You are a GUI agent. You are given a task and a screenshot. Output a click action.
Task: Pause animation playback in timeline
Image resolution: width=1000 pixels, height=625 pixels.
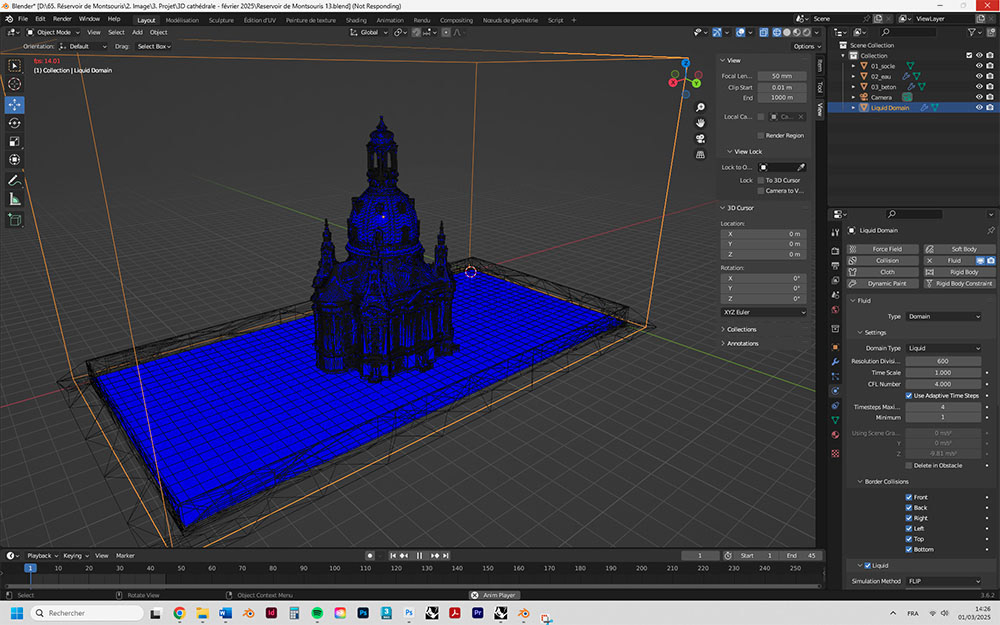point(419,555)
